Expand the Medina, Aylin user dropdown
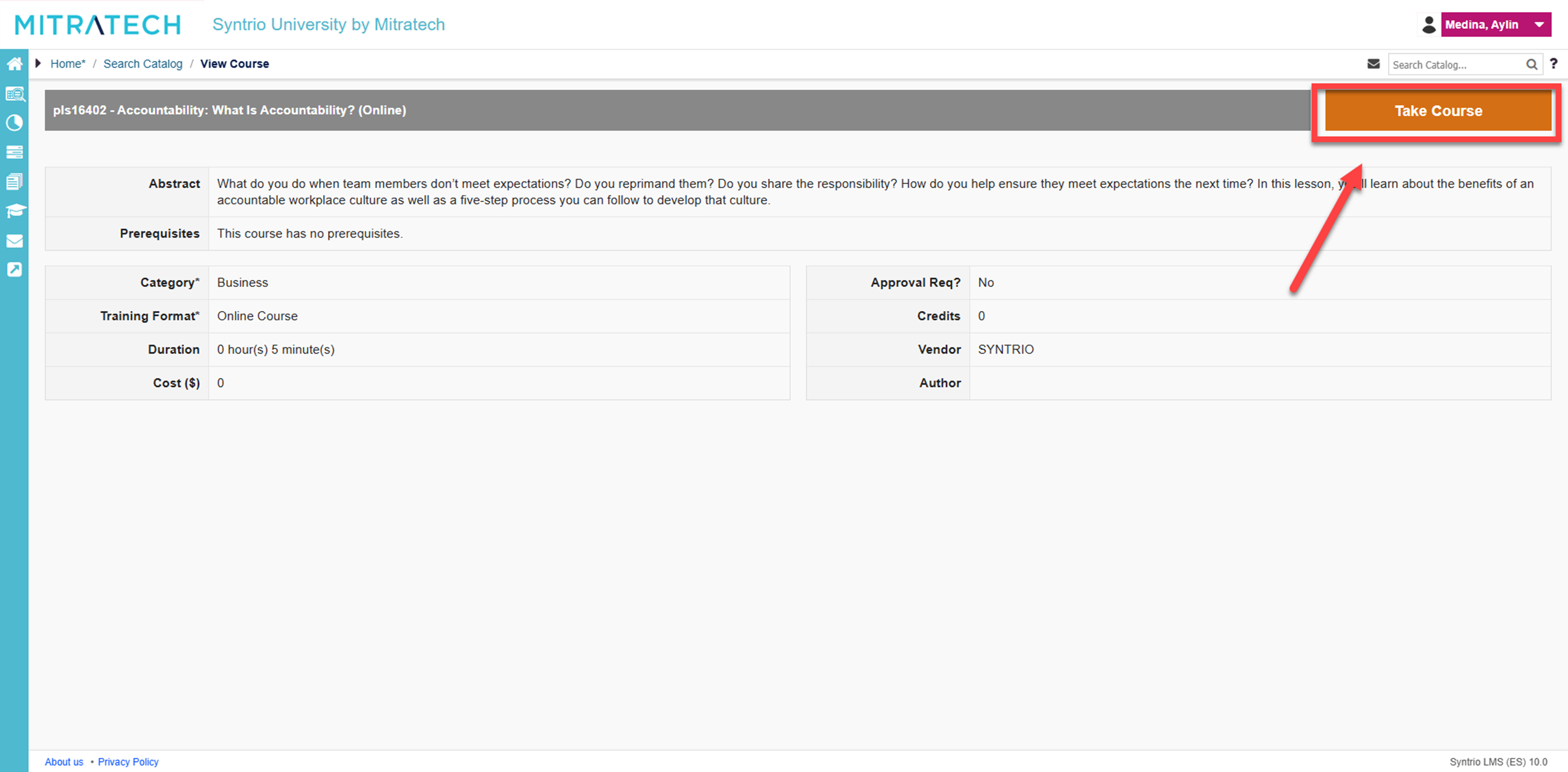Viewport: 1568px width, 772px height. [x=1495, y=25]
